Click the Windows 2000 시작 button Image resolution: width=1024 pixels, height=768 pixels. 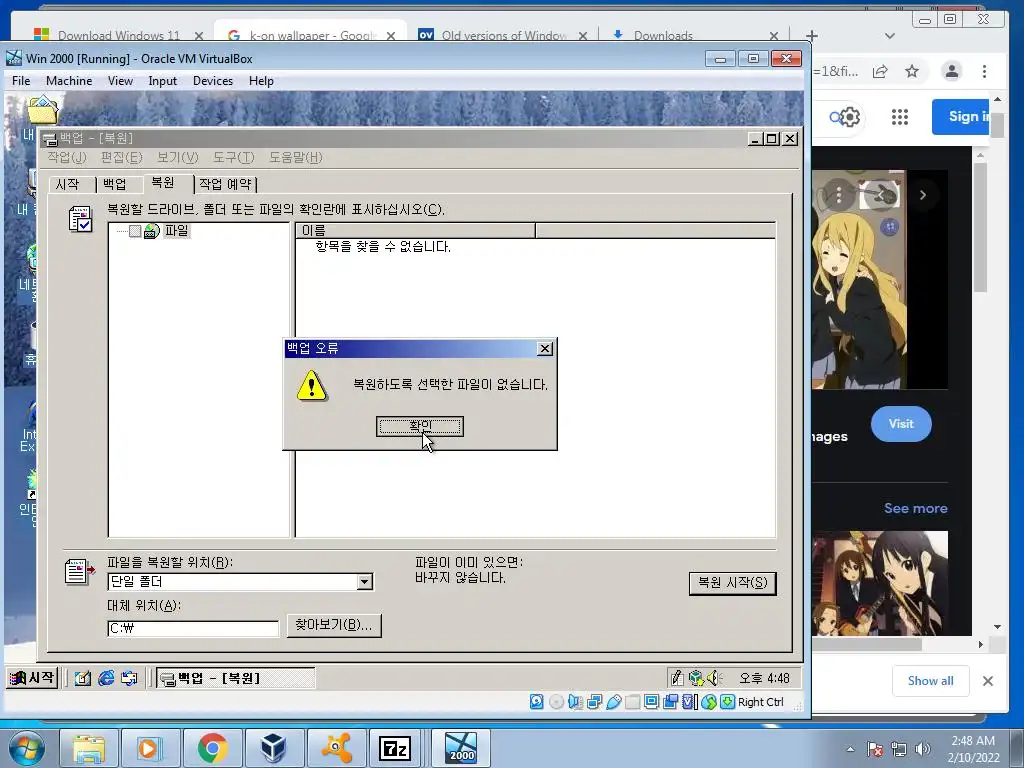[x=33, y=678]
